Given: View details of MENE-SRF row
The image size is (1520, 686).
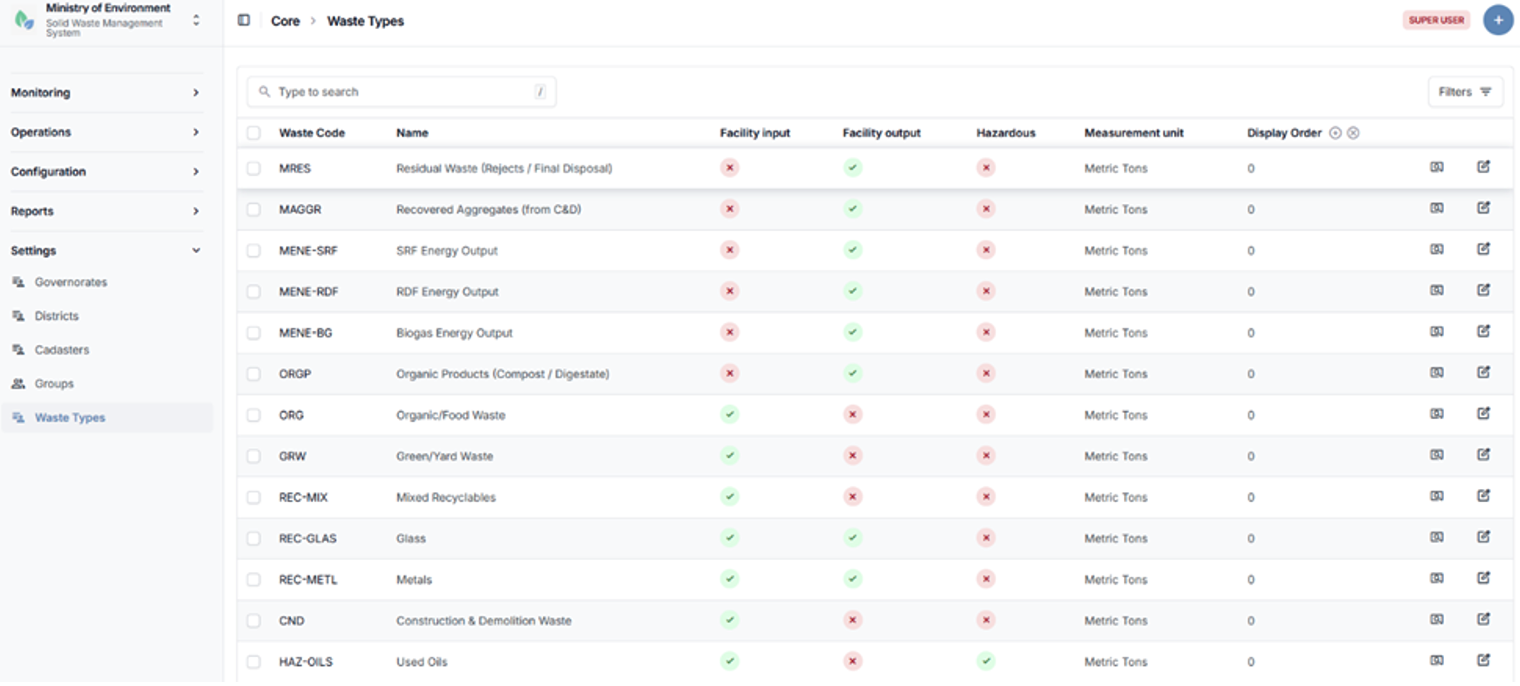Looking at the screenshot, I should tap(1436, 249).
